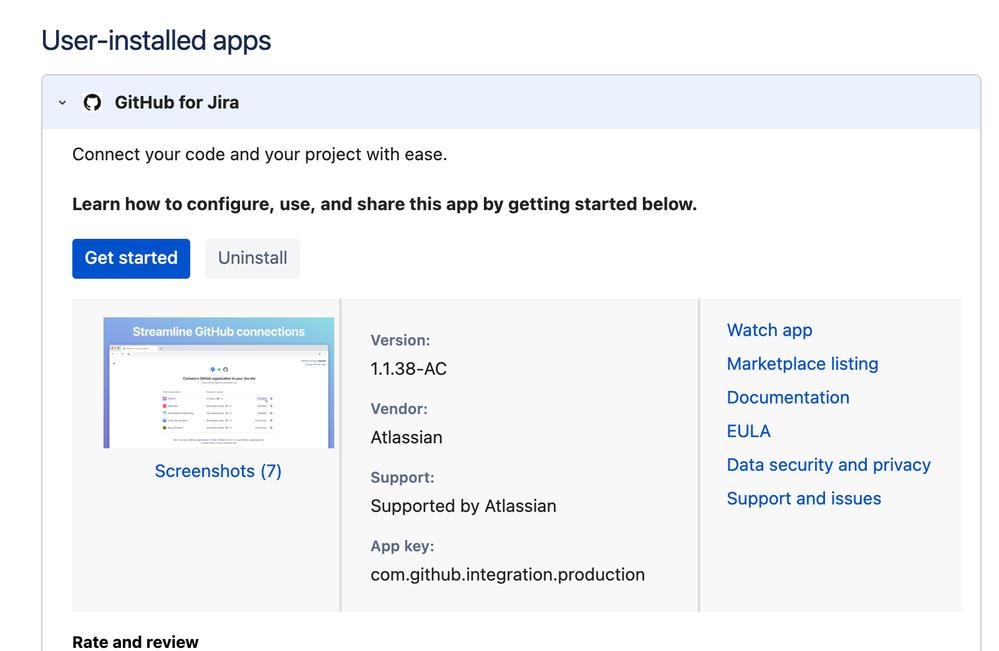Open the Streamline GitHub connections screenshot thumbnail

pos(219,383)
